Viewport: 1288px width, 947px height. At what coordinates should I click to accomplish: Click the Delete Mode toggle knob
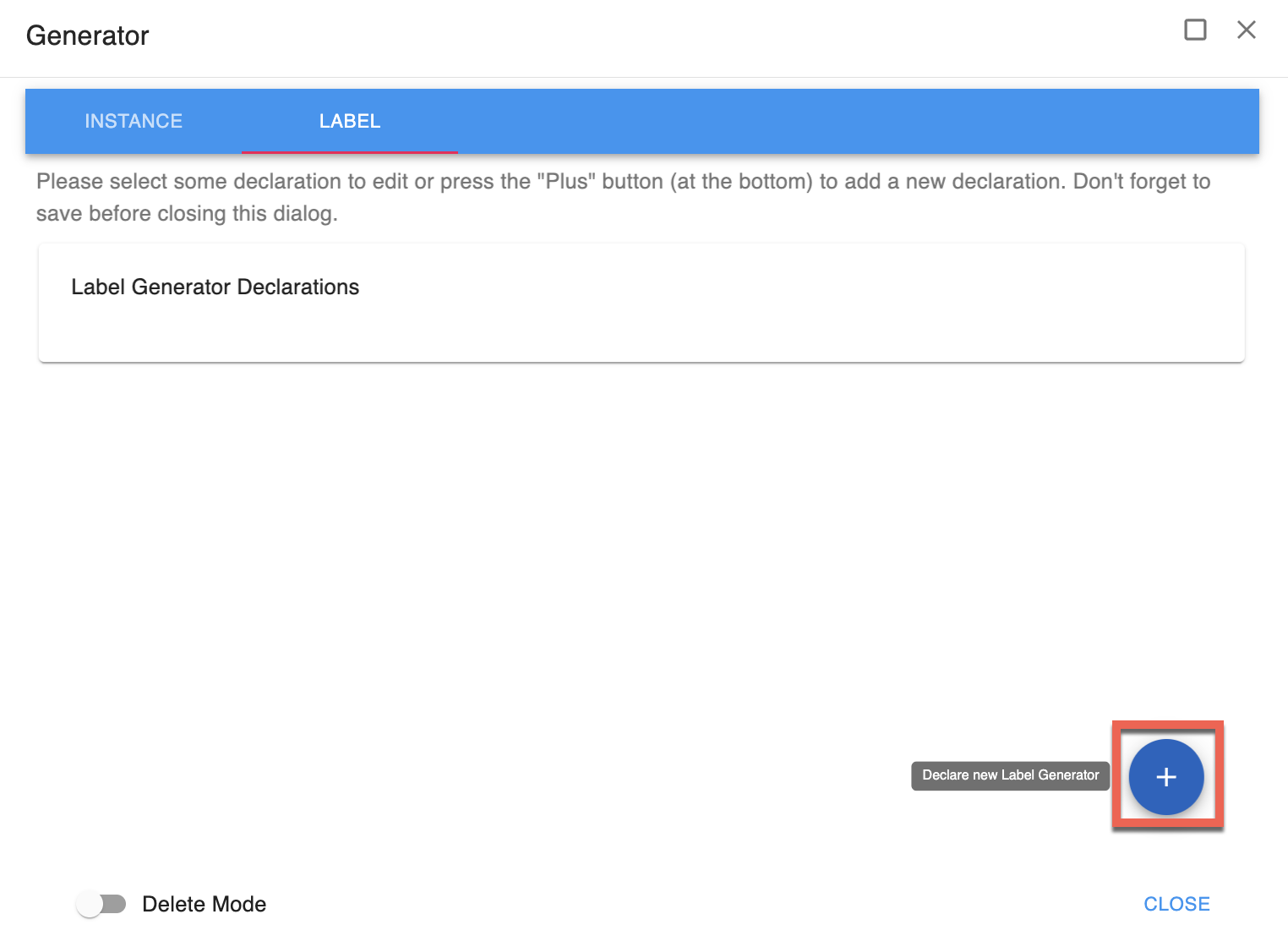(90, 904)
